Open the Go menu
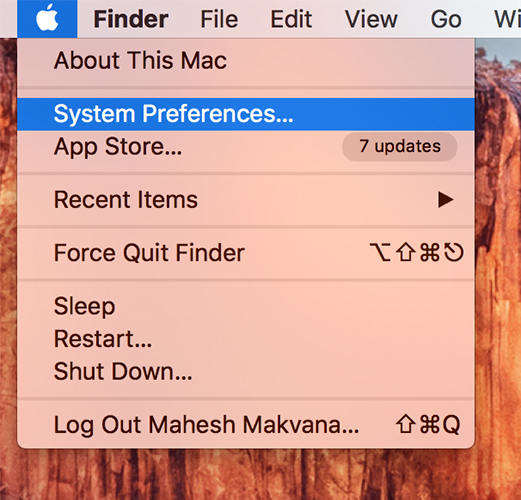521x500 pixels. (x=446, y=19)
